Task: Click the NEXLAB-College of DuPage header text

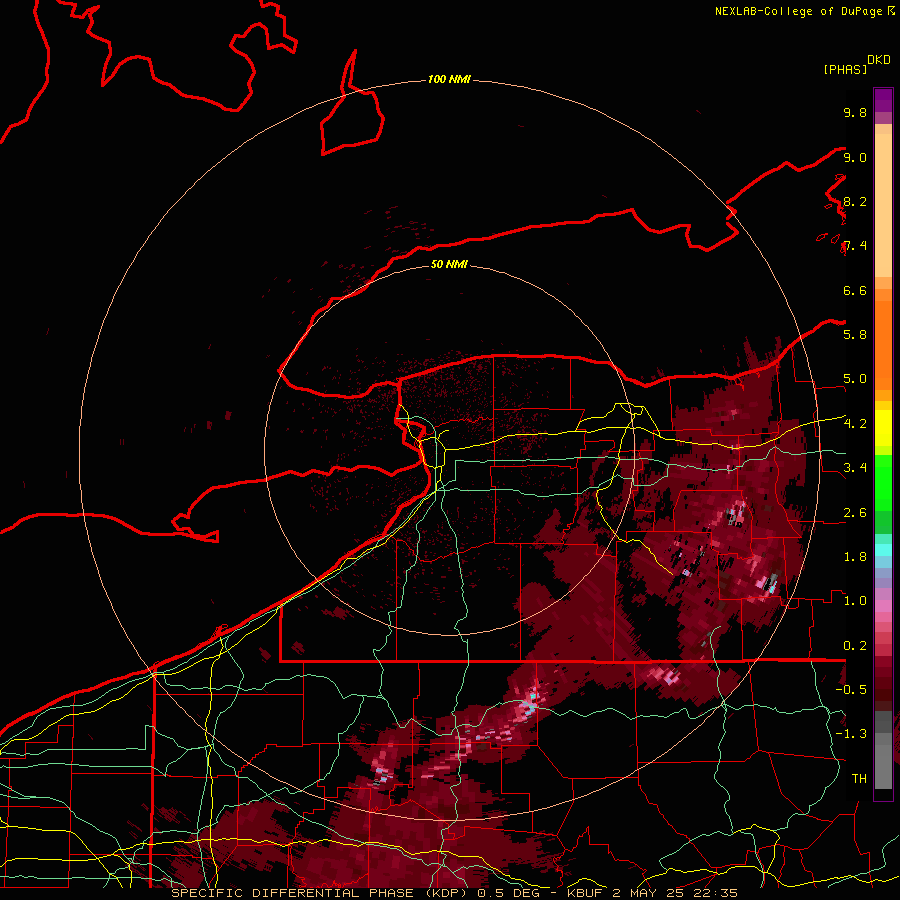Action: pos(798,11)
